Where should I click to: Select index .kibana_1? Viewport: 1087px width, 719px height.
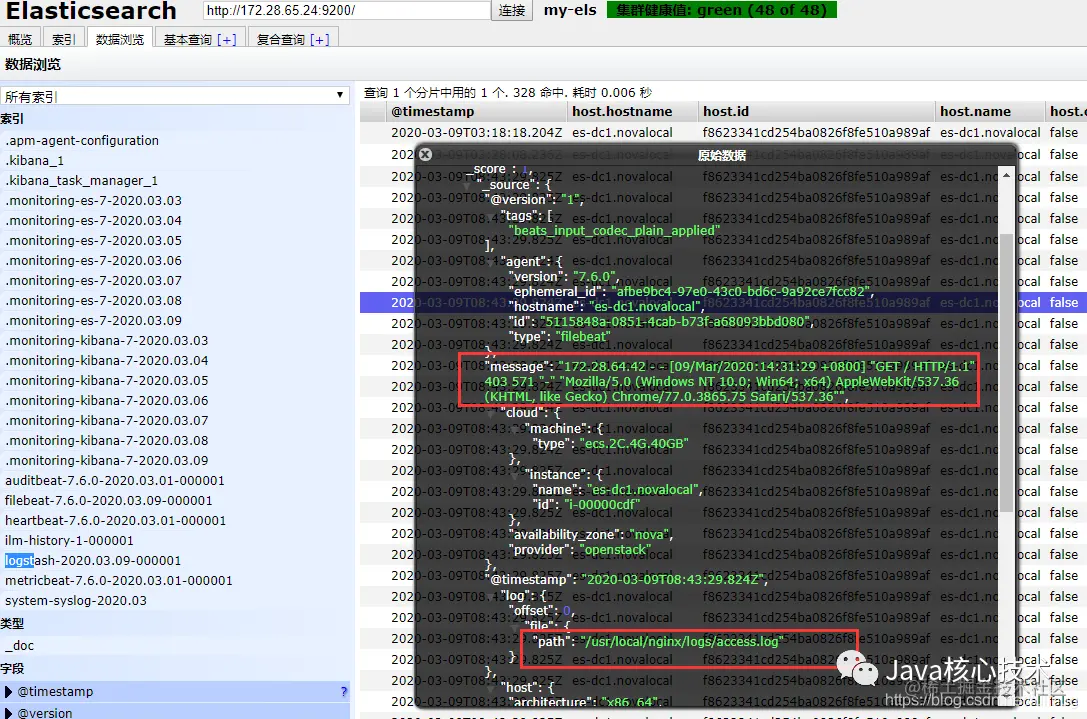[35, 161]
